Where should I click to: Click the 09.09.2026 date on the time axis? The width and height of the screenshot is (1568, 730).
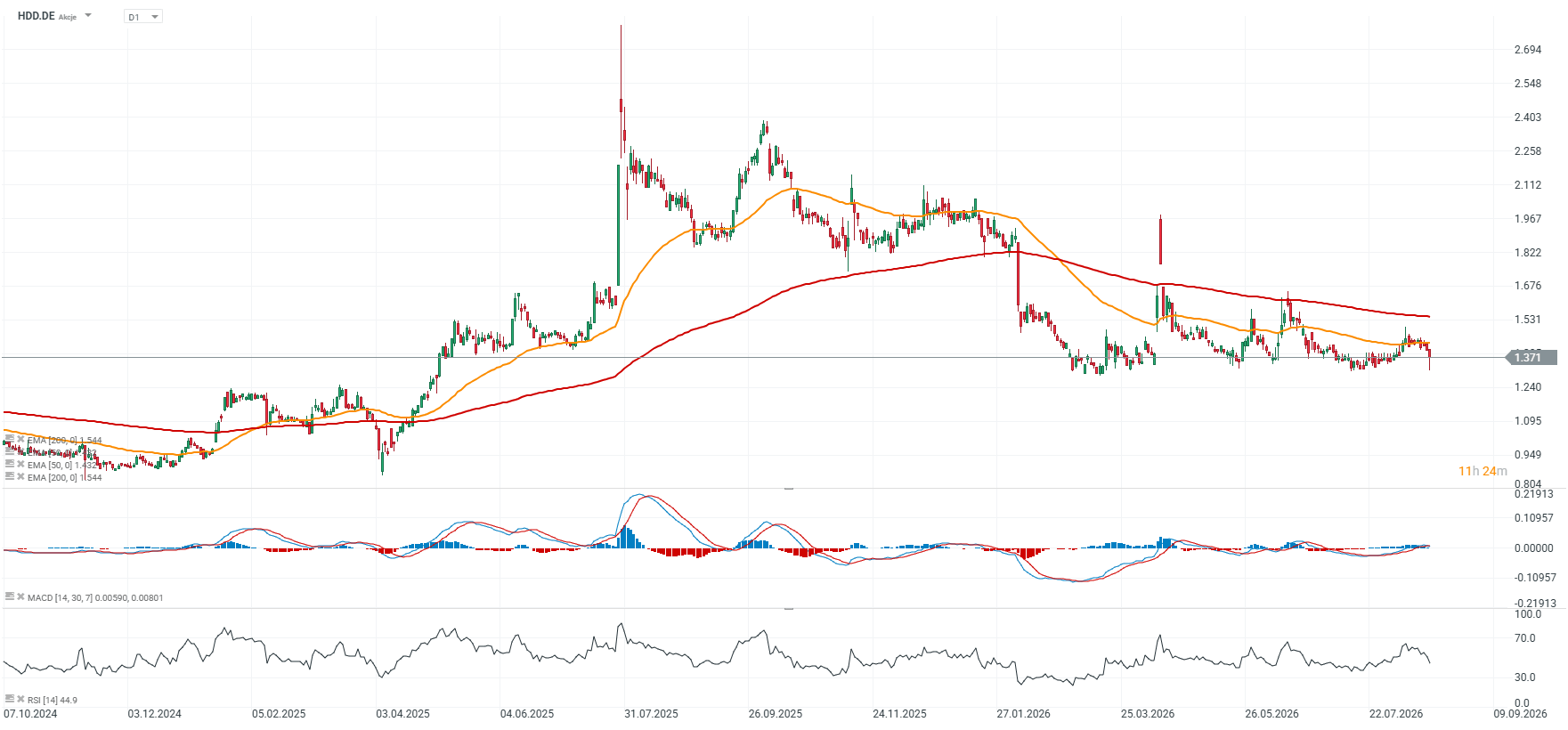click(1520, 714)
